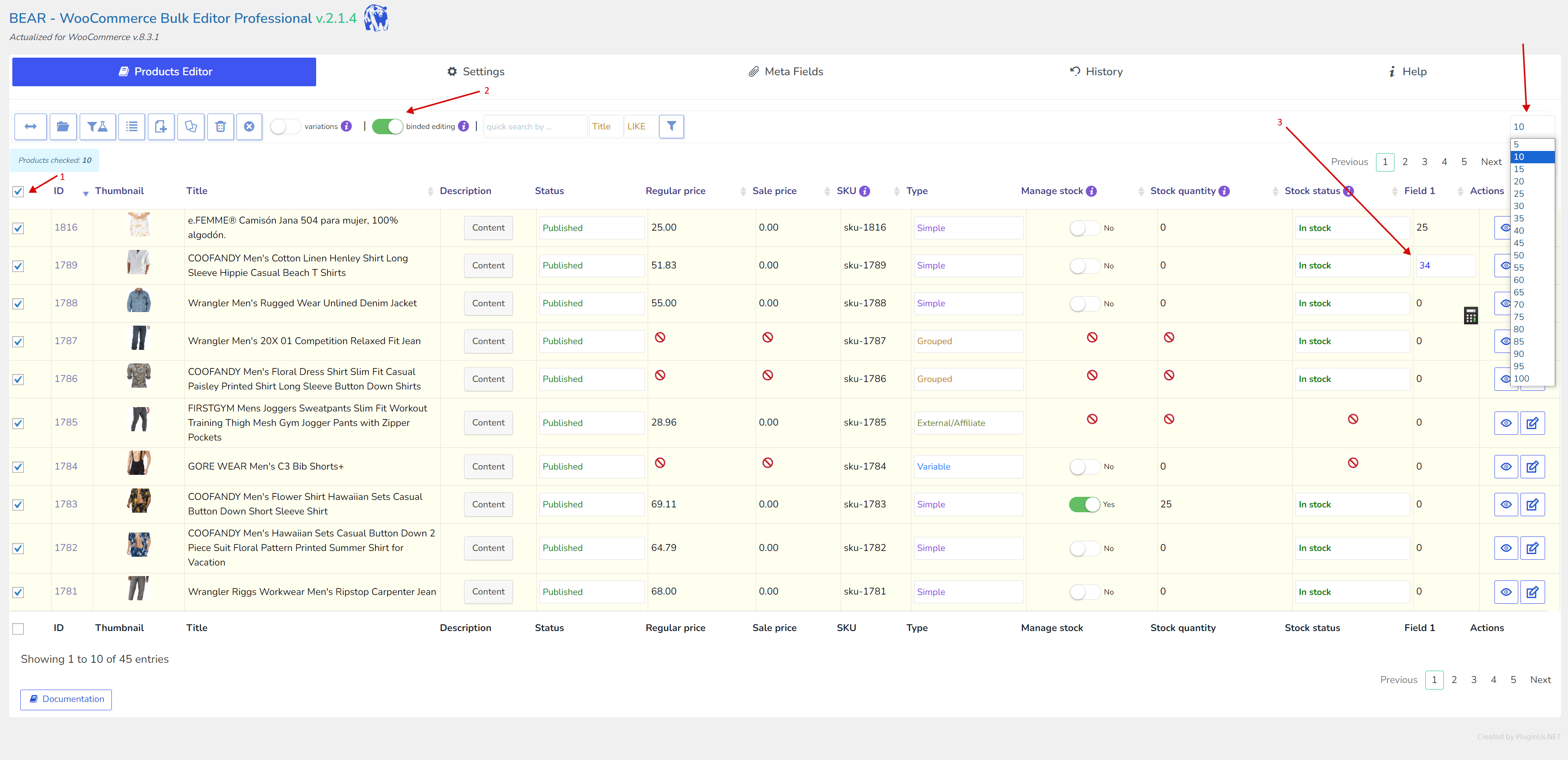Switch to the Settings tab
The width and height of the screenshot is (1568, 760).
[x=476, y=72]
